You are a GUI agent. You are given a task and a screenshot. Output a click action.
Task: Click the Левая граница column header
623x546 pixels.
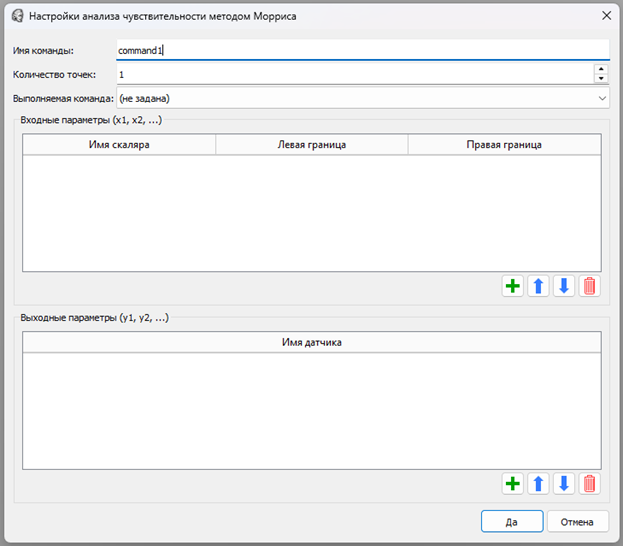(x=312, y=145)
